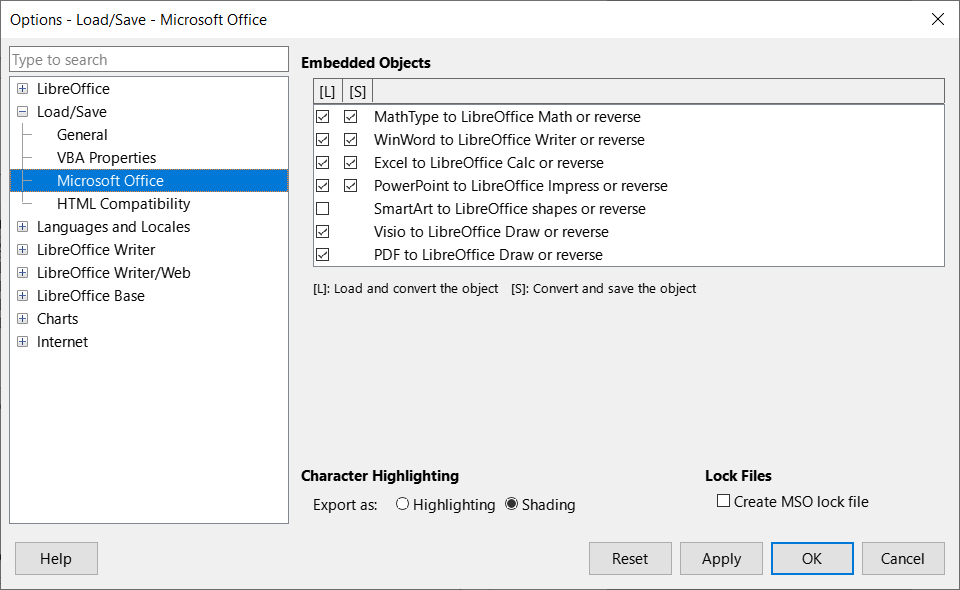
Task: Uncheck loading MathType to LibreOffice Math
Action: click(323, 116)
